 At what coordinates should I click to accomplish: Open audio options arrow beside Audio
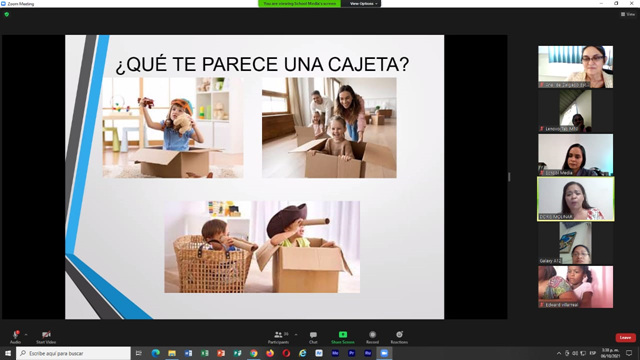pyautogui.click(x=26, y=335)
